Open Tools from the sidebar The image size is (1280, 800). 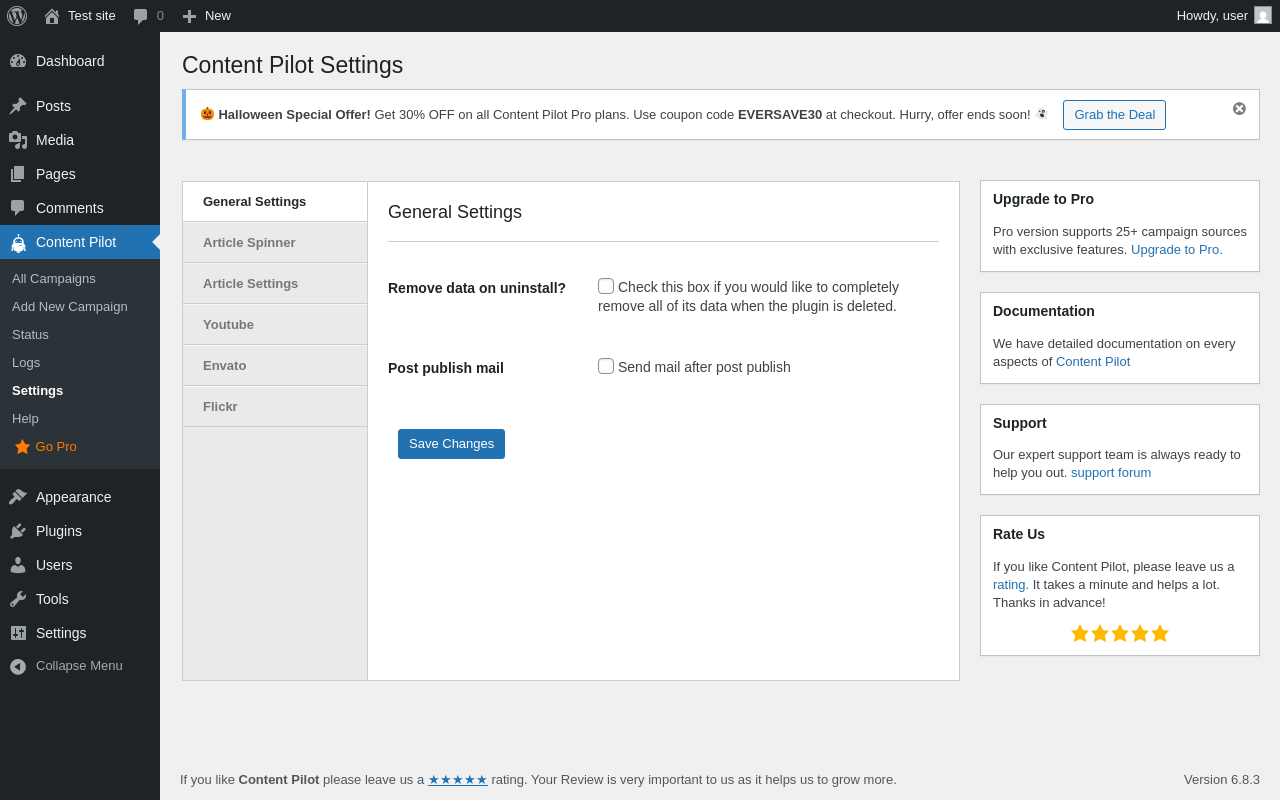(52, 599)
